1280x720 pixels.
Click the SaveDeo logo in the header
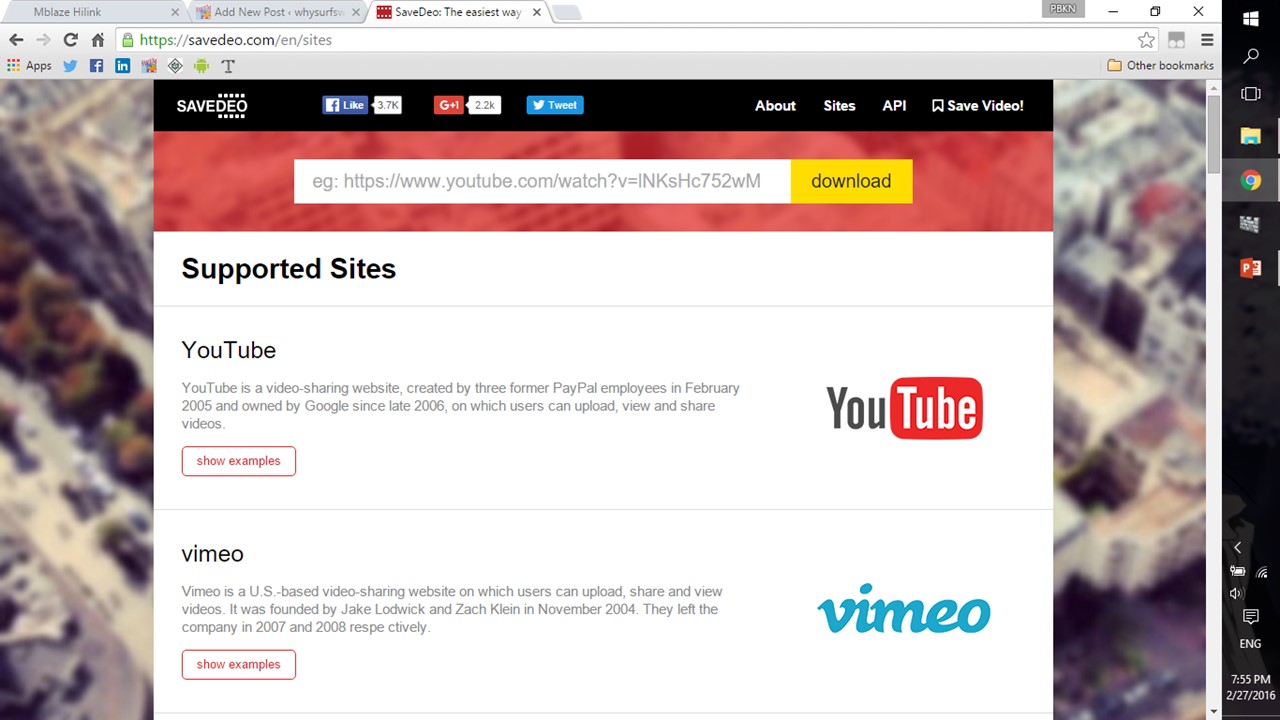[211, 106]
